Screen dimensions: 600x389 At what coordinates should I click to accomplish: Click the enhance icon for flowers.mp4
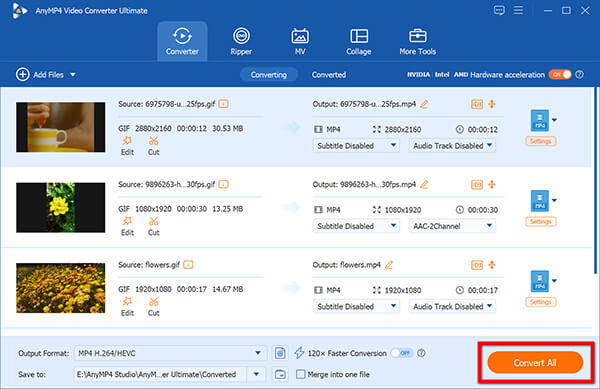pos(492,265)
